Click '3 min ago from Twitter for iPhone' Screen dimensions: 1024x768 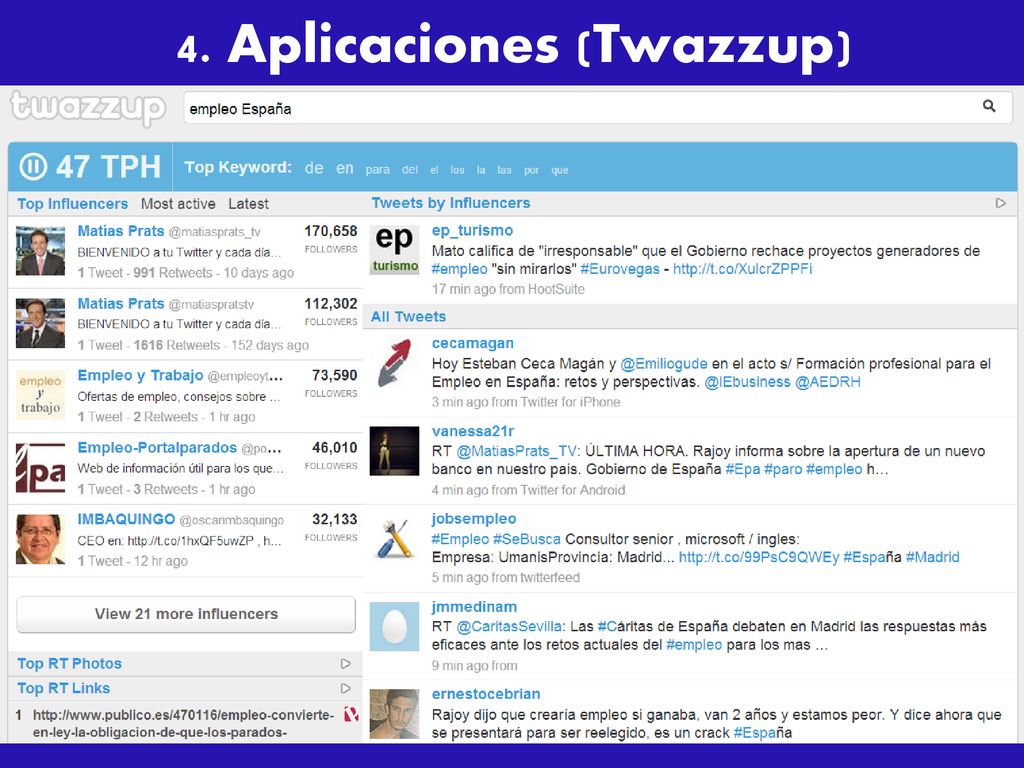pos(526,402)
